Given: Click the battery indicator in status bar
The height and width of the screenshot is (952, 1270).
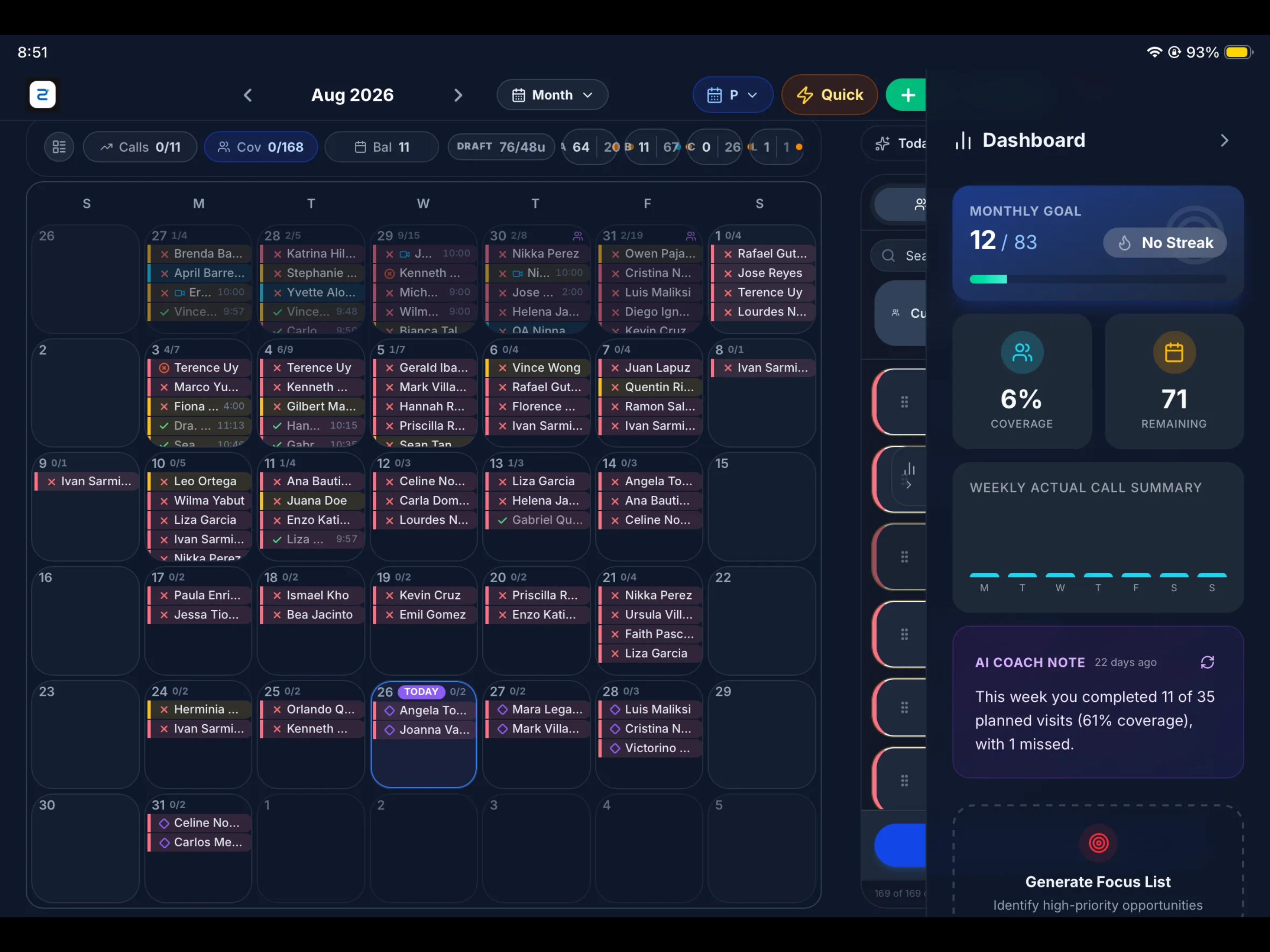Looking at the screenshot, I should tap(1239, 52).
